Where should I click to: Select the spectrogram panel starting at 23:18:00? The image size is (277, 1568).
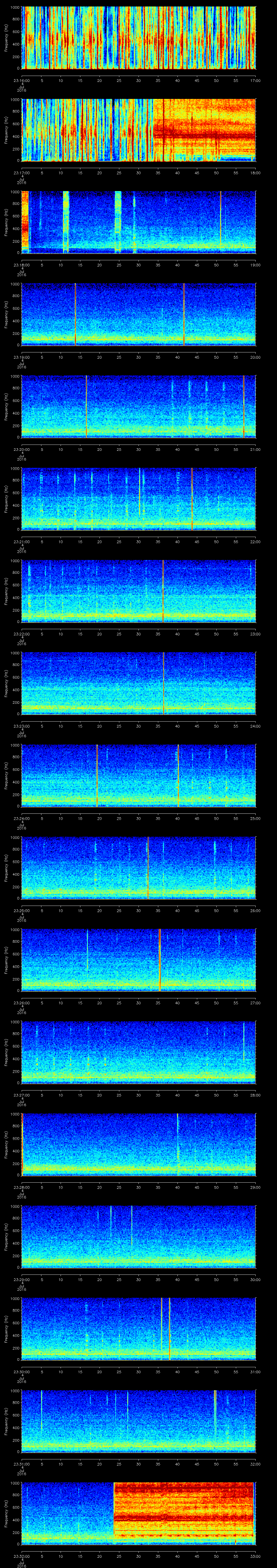point(138,222)
